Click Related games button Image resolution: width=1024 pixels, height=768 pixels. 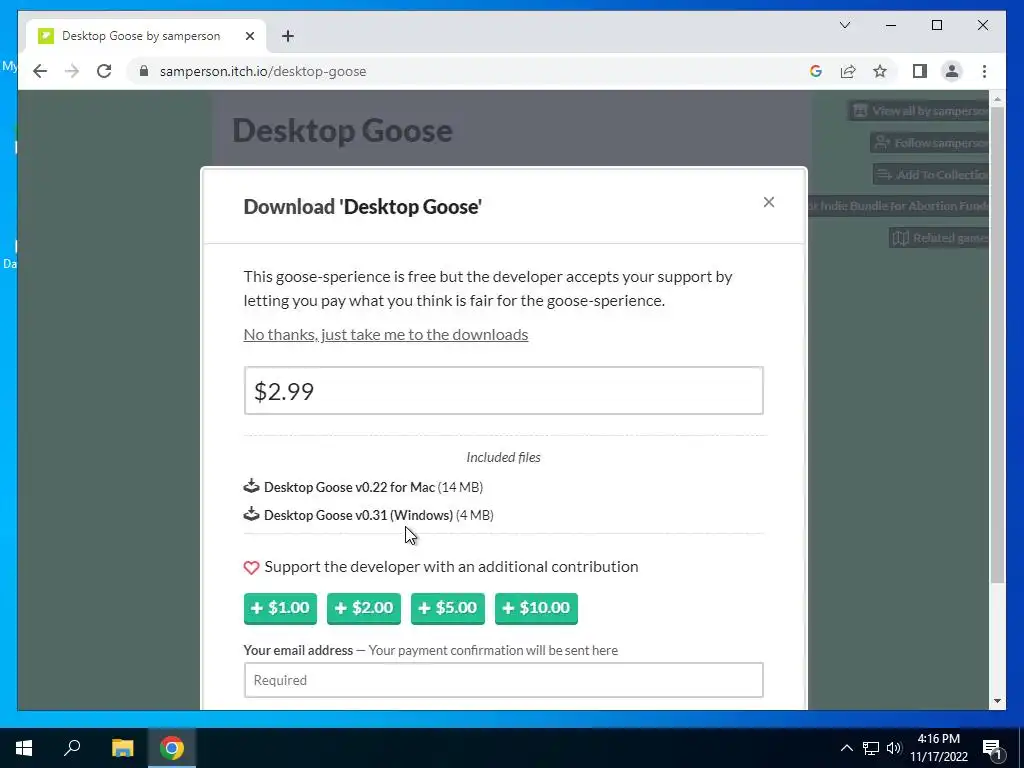940,238
